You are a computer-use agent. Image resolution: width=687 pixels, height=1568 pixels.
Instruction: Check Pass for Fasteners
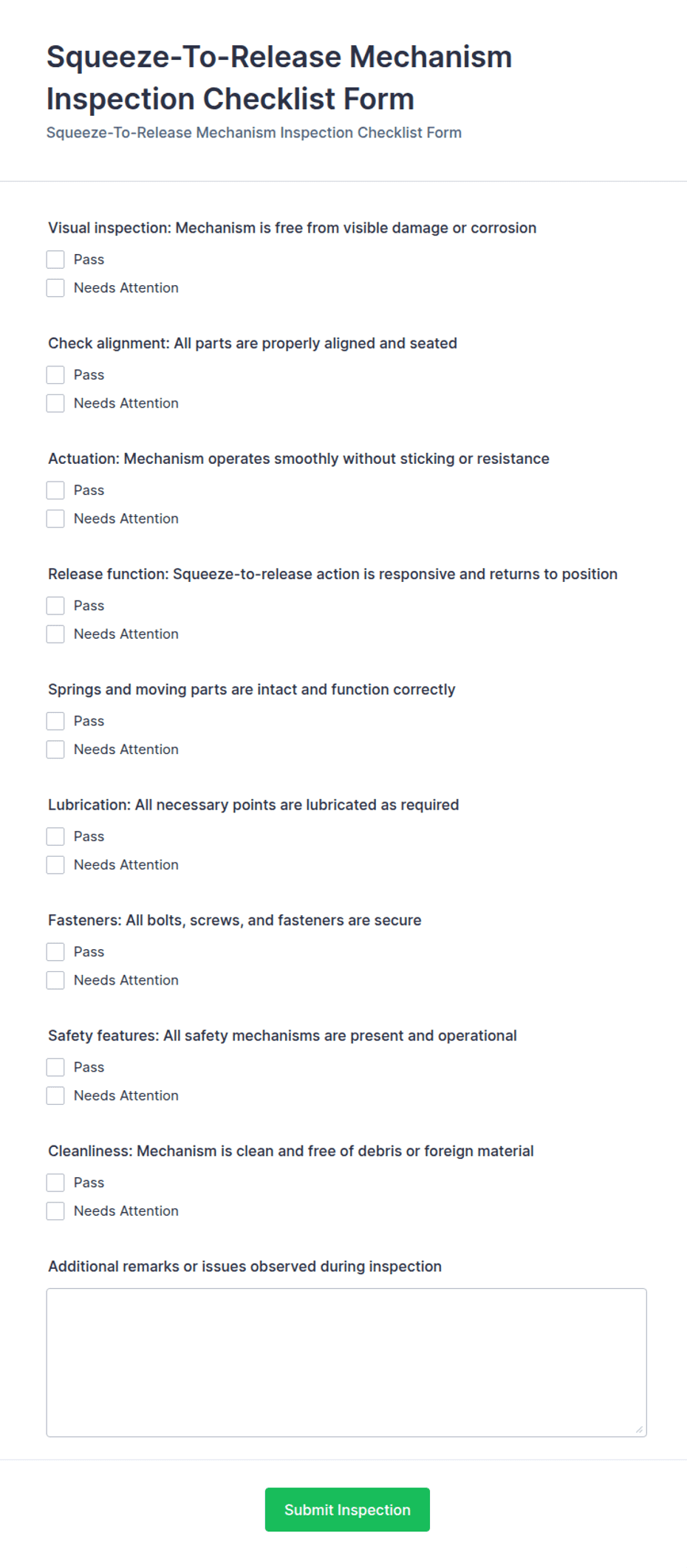(55, 952)
